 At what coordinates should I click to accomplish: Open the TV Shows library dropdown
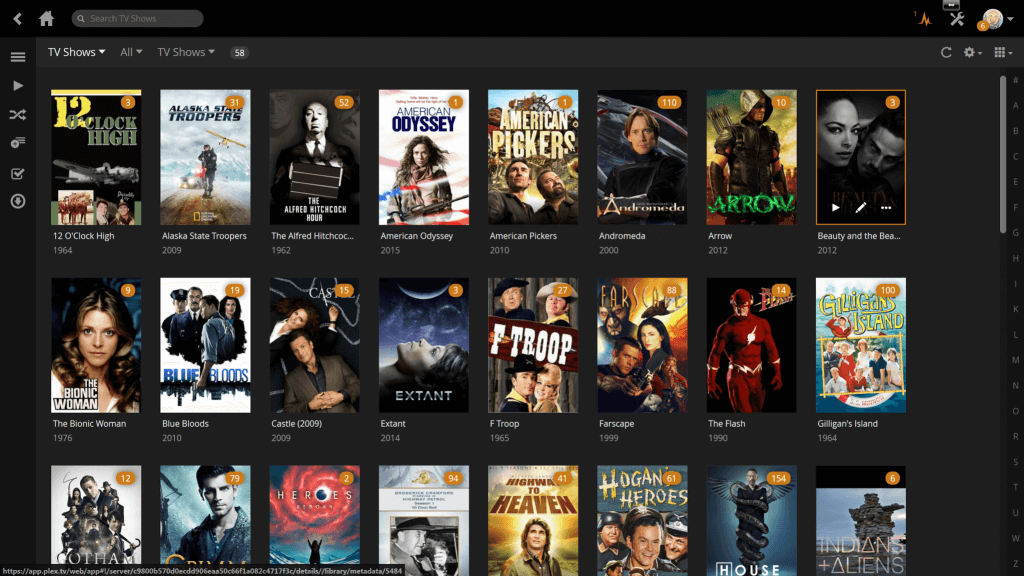[x=76, y=52]
